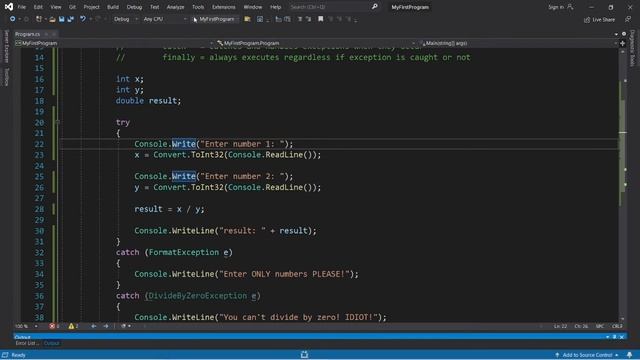Image resolution: width=640 pixels, height=360 pixels.
Task: Click the CRLF line ending indicator
Action: [617, 326]
